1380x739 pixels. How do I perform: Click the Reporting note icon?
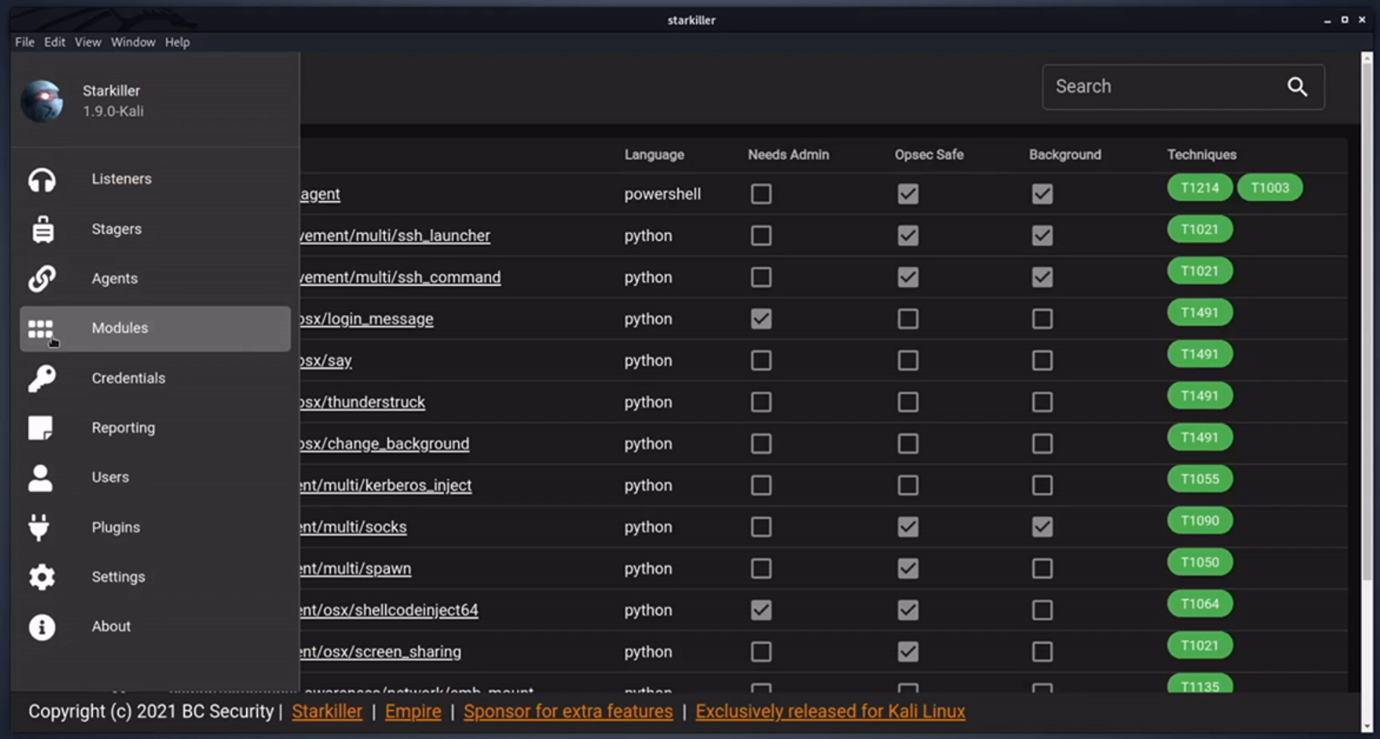(40, 428)
